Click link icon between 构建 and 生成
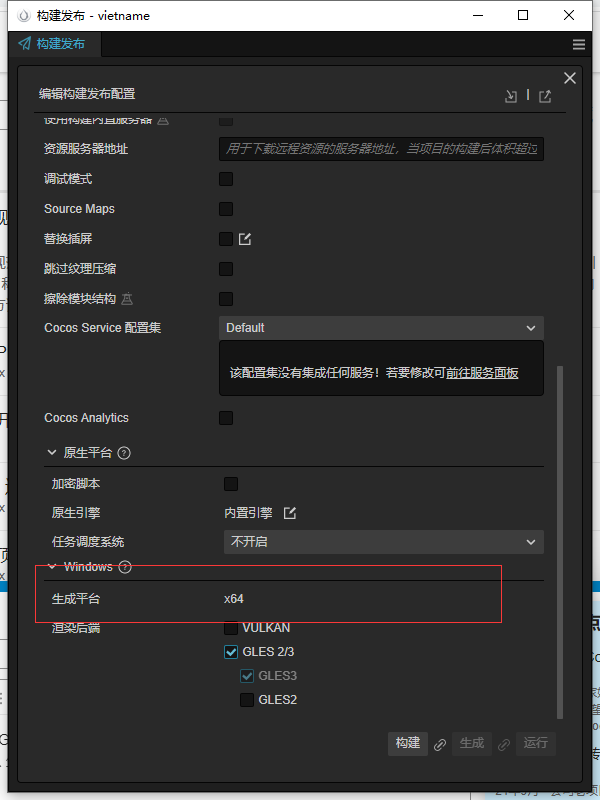 tap(440, 745)
